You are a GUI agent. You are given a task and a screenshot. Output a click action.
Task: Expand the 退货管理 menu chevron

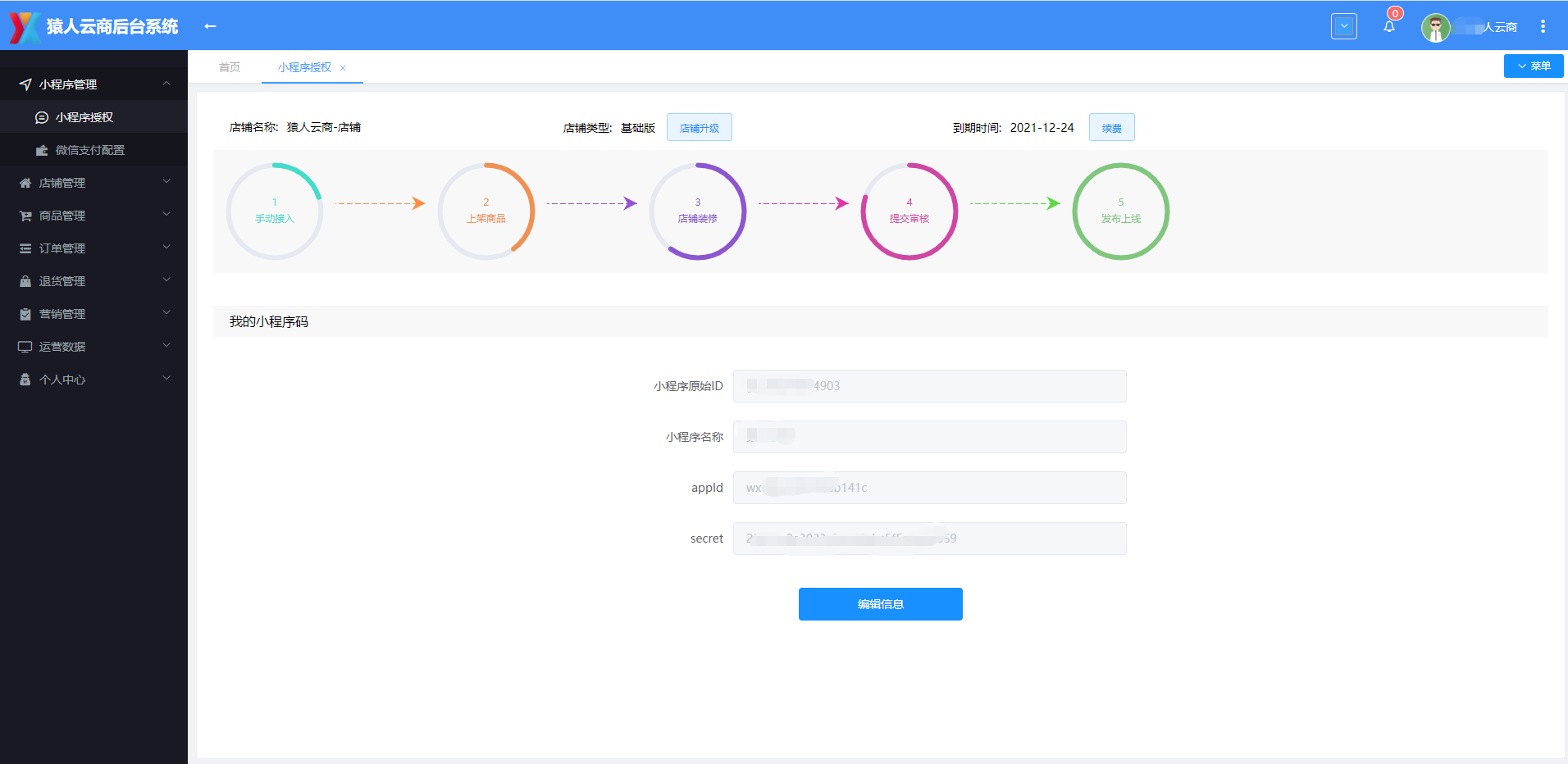coord(166,280)
